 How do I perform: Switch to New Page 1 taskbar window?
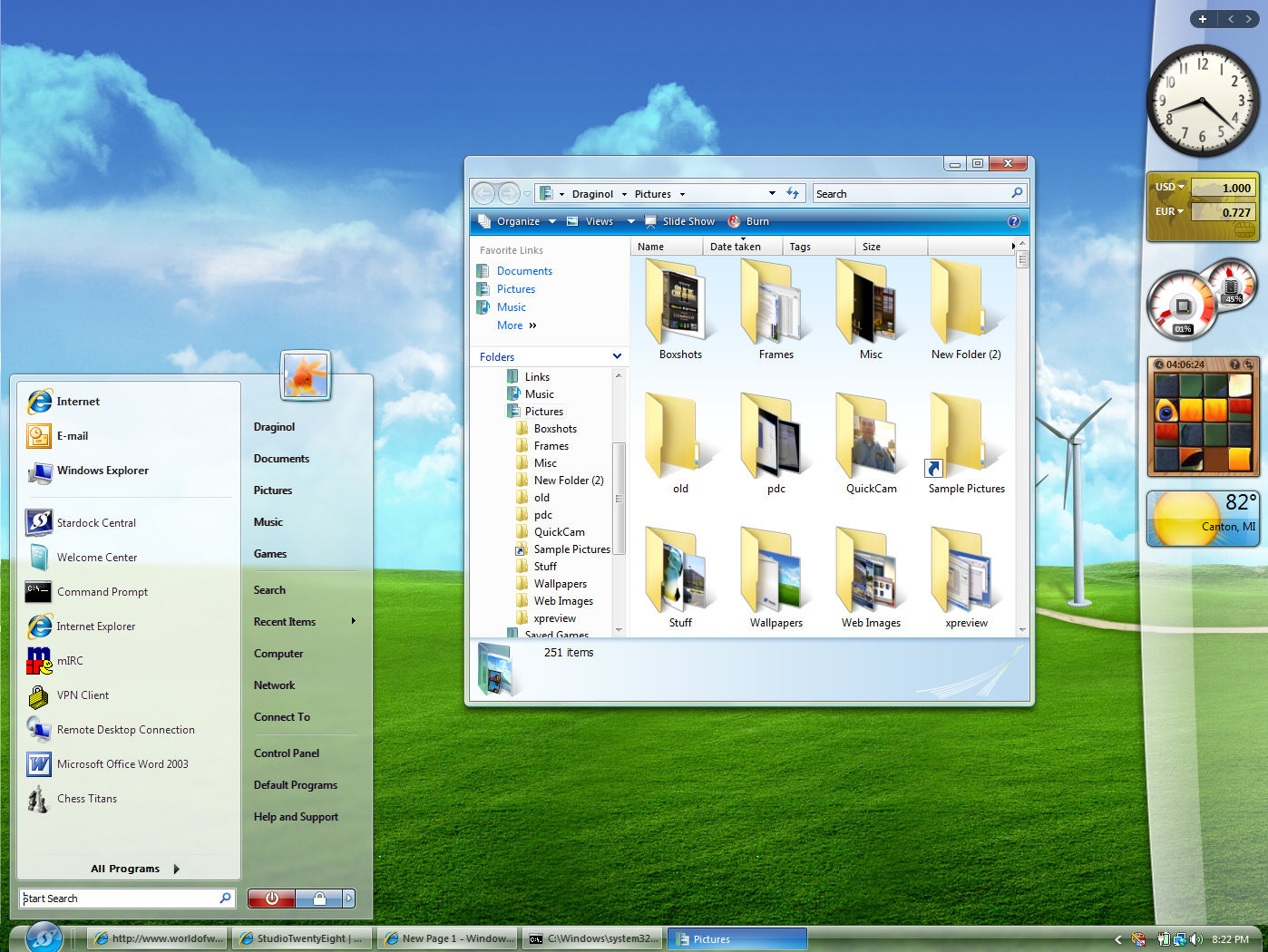(x=447, y=938)
